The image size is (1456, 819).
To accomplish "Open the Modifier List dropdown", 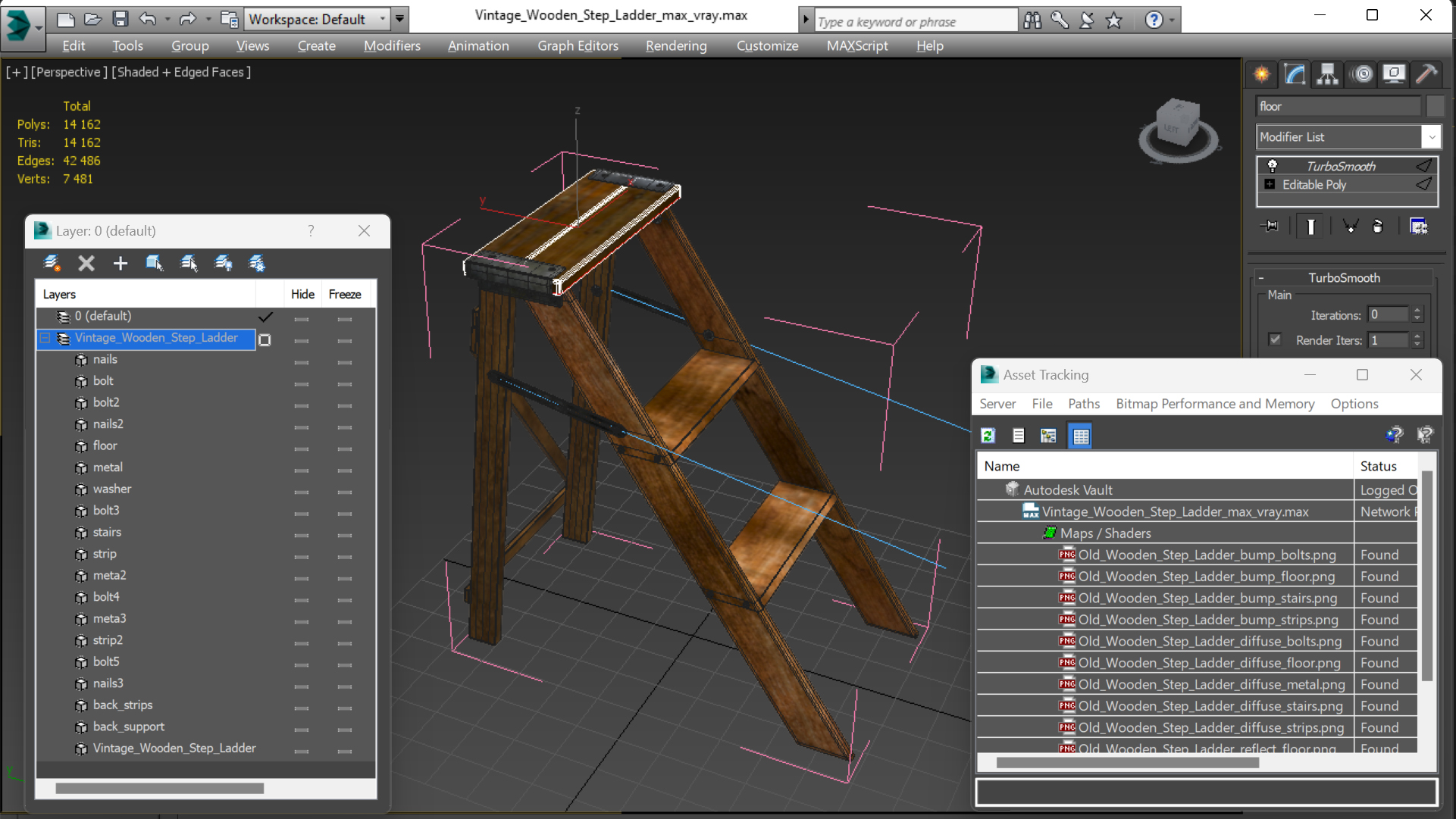I will pyautogui.click(x=1432, y=137).
